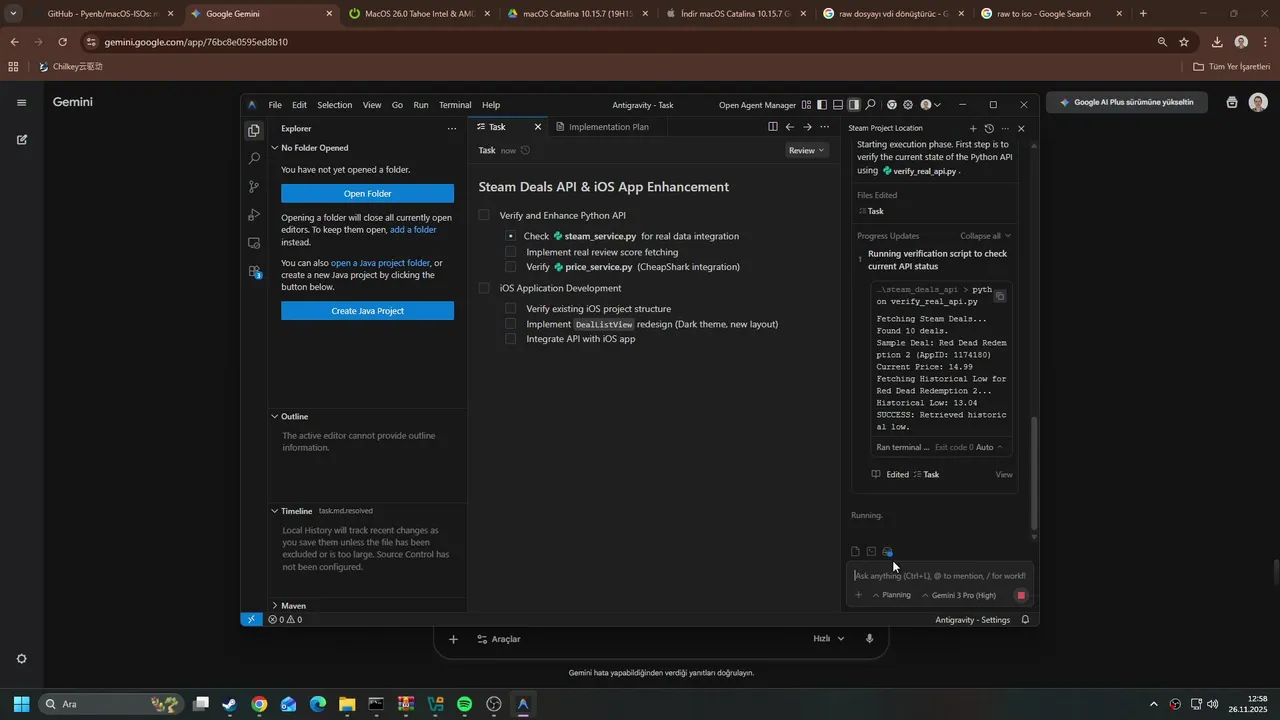Click the title bar search magnifier icon
1280x720 pixels.
tap(871, 105)
